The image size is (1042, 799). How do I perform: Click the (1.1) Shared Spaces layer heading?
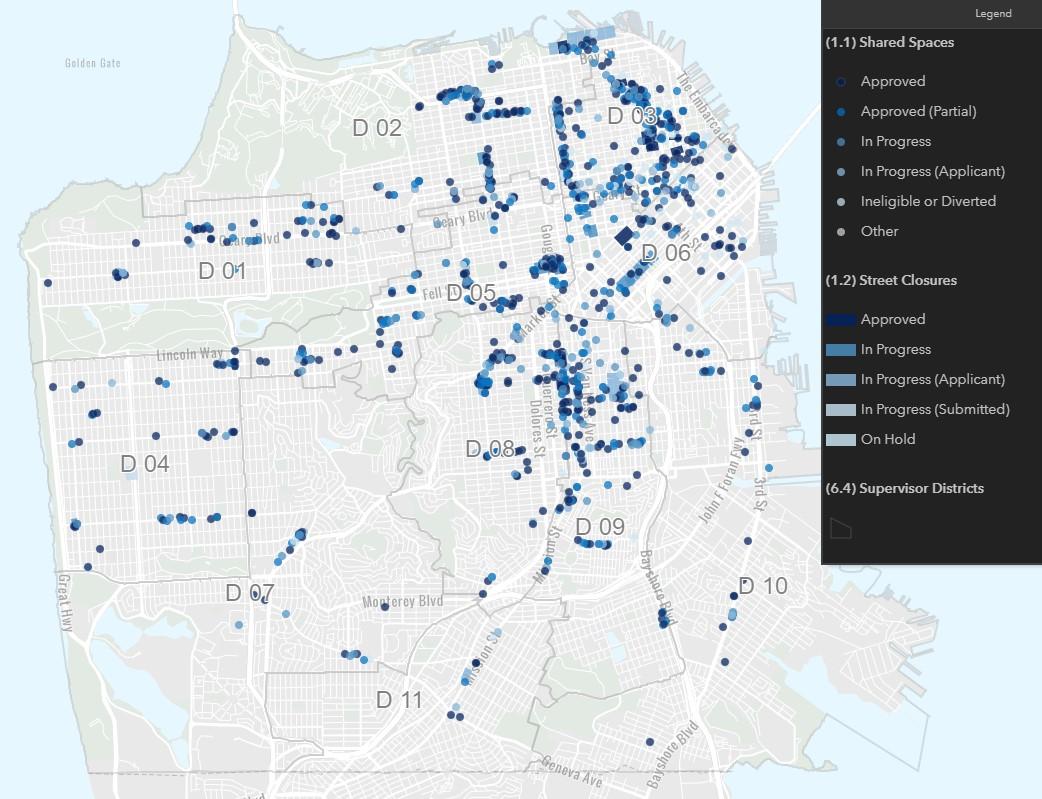pos(890,42)
